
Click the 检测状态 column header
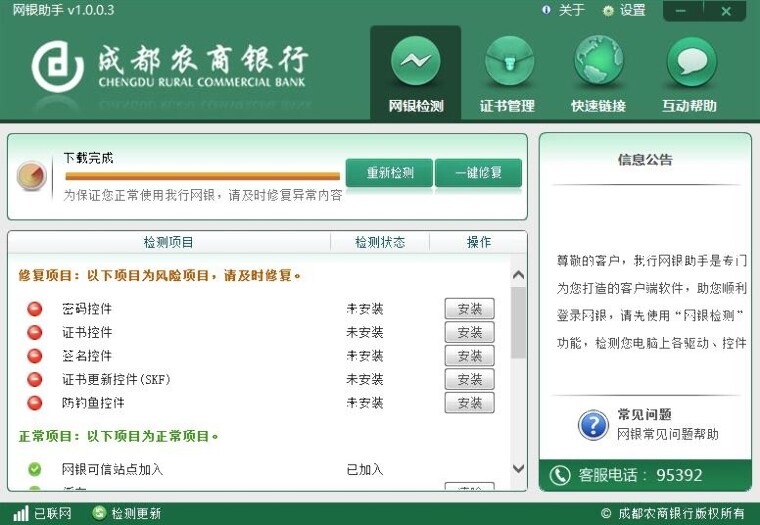tap(380, 242)
